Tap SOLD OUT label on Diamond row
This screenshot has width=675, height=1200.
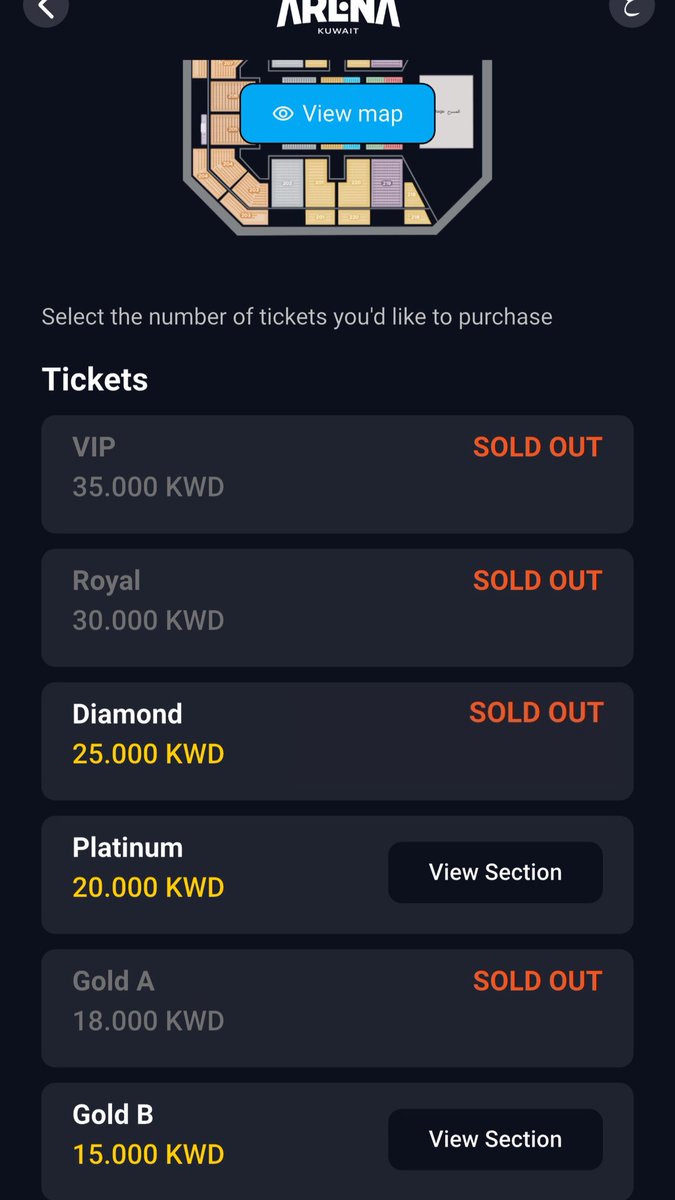pyautogui.click(x=536, y=713)
